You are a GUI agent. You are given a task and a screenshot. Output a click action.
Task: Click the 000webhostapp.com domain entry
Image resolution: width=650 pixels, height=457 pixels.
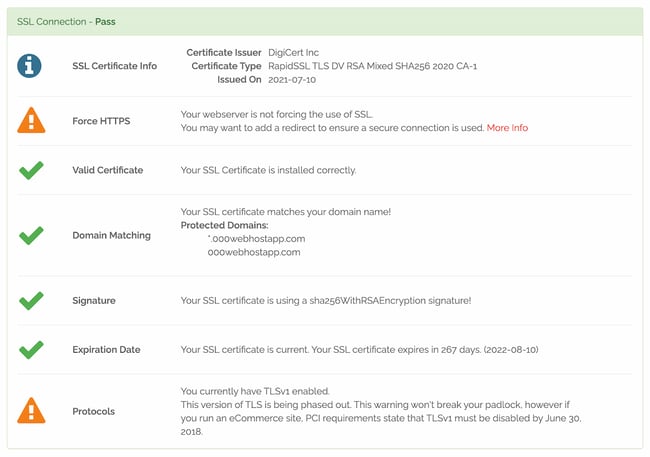tap(253, 253)
